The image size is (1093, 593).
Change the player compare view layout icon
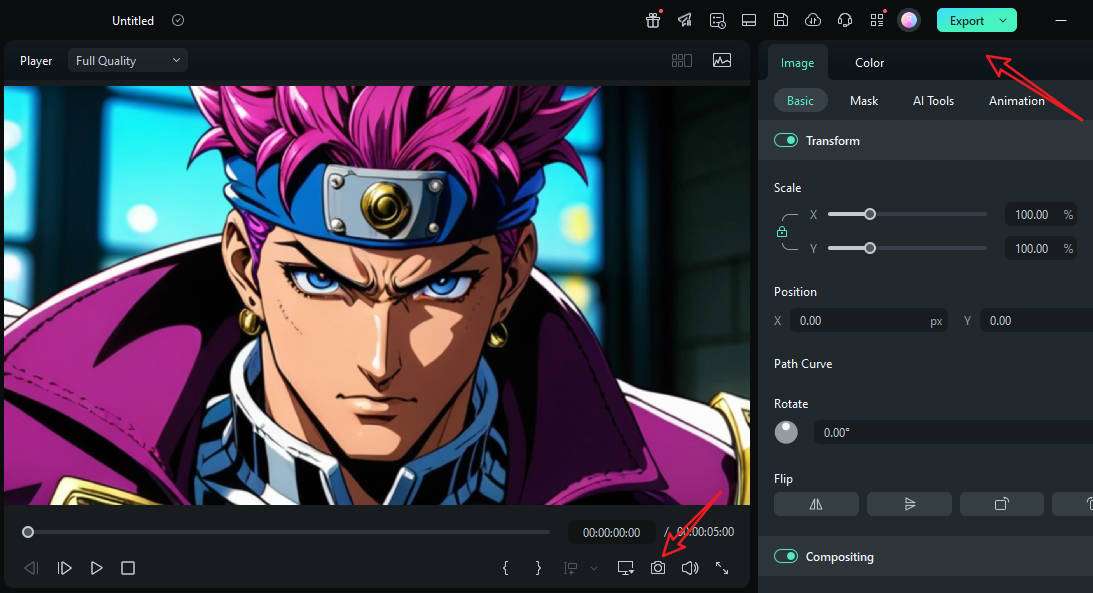(x=682, y=61)
